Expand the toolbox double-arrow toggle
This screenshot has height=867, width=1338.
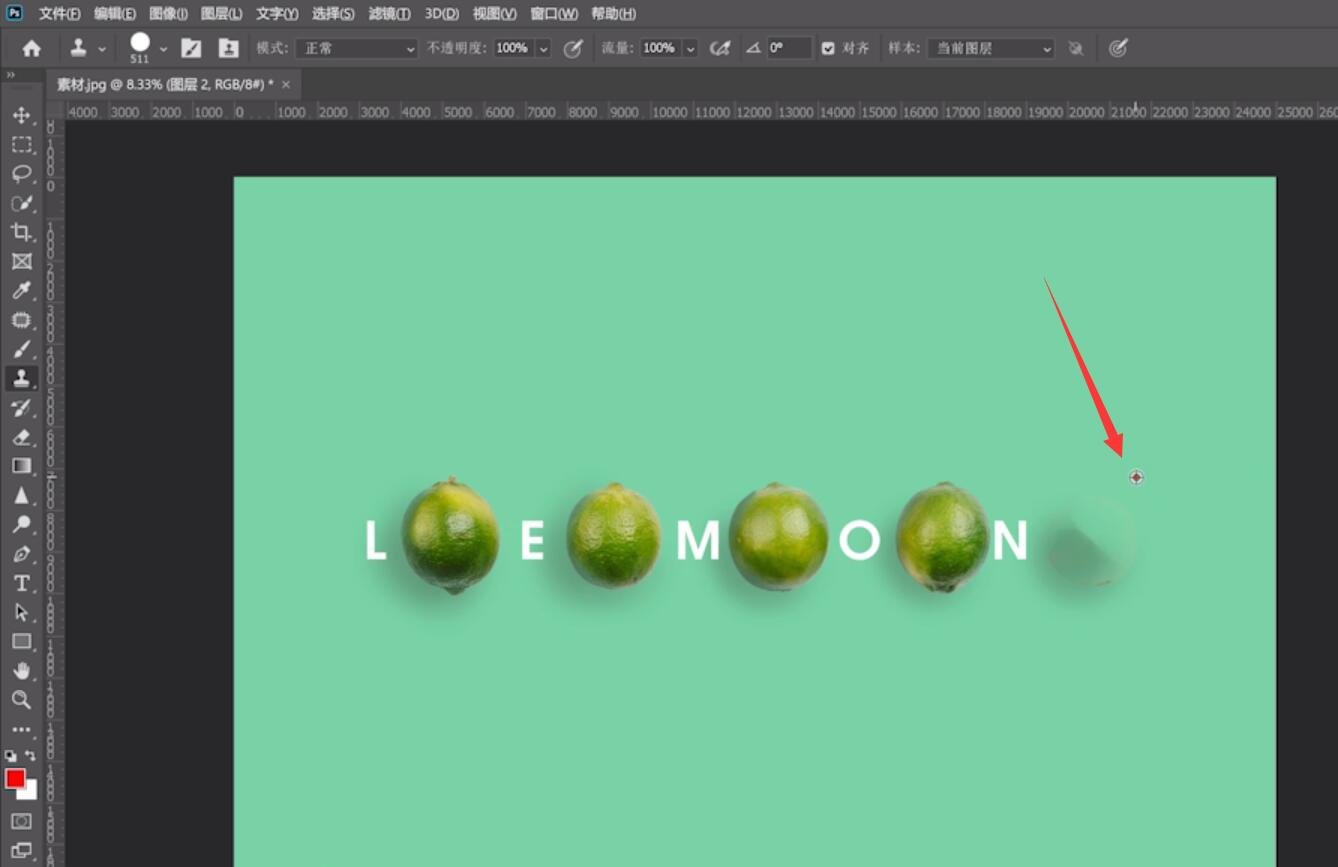(x=10, y=75)
